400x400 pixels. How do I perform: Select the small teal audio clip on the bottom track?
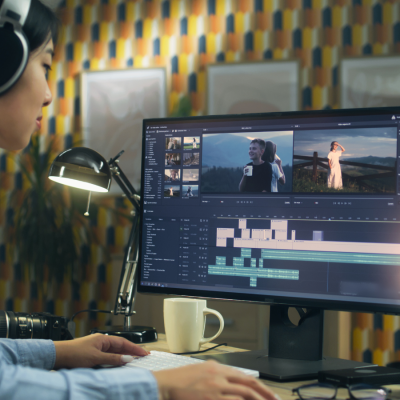pos(253,282)
